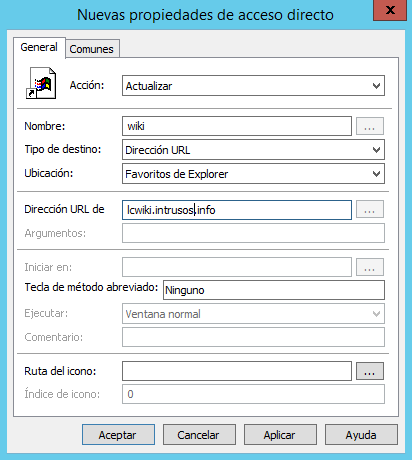Focus the Dirección URL field with lcwiki.intrusos.info
412x460 pixels.
[x=237, y=210]
